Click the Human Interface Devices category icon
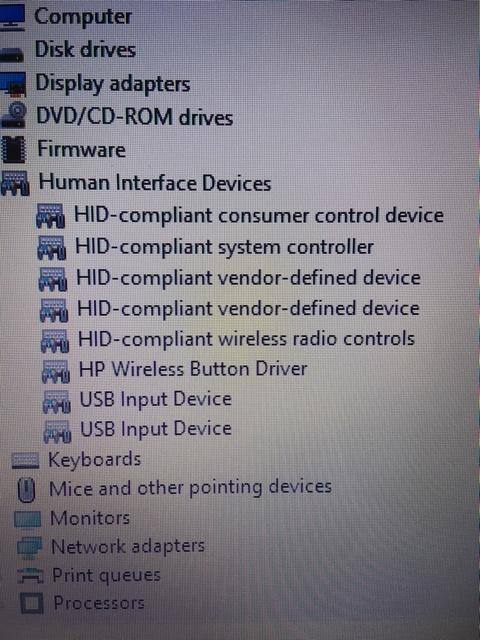 (x=15, y=183)
